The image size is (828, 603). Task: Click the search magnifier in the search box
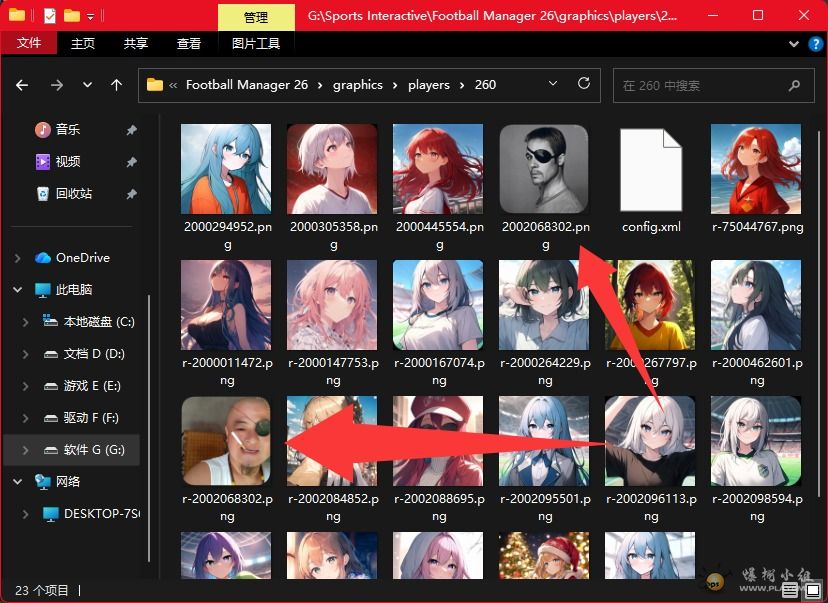795,85
